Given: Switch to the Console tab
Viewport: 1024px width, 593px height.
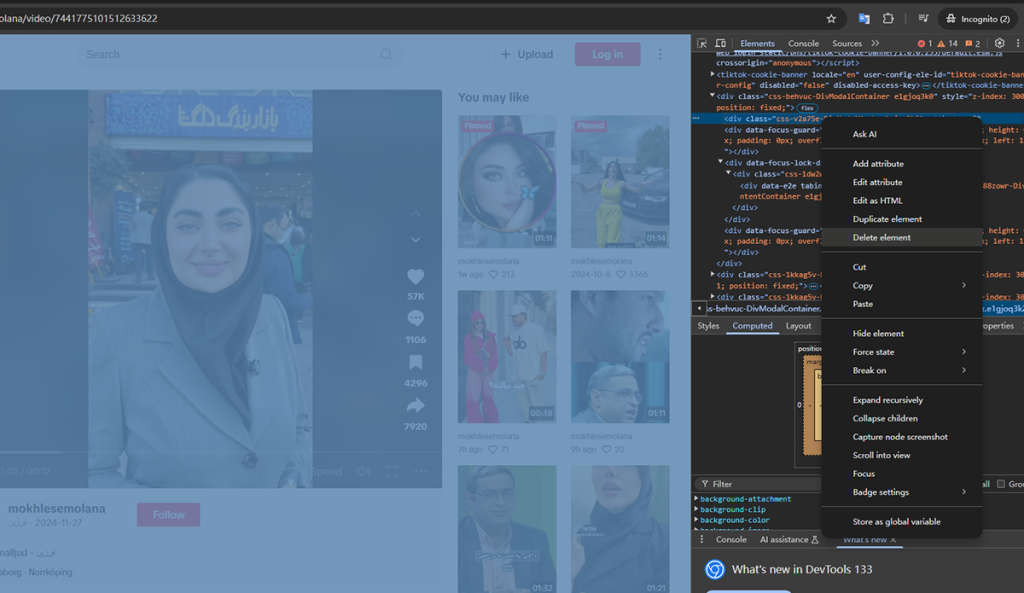Looking at the screenshot, I should click(803, 44).
